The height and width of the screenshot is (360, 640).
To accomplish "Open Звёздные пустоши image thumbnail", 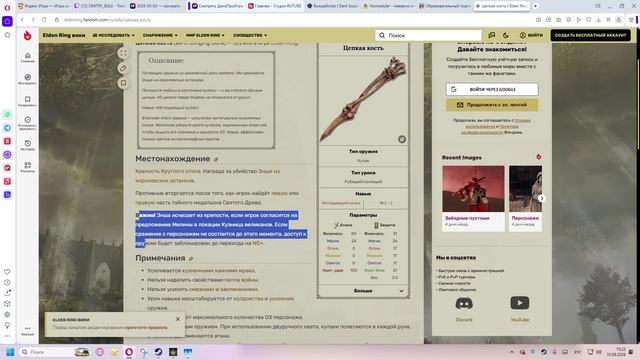I will coord(473,189).
